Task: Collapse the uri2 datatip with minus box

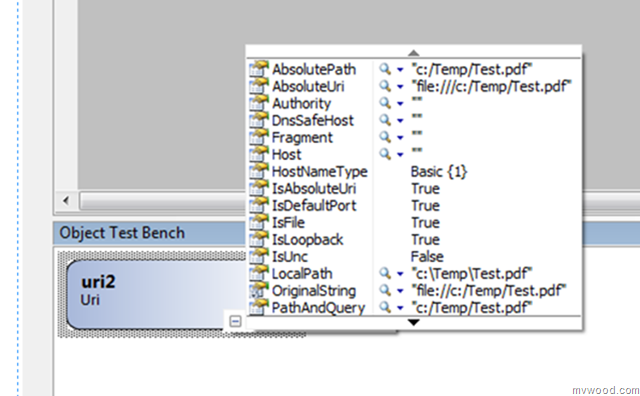Action: point(235,321)
